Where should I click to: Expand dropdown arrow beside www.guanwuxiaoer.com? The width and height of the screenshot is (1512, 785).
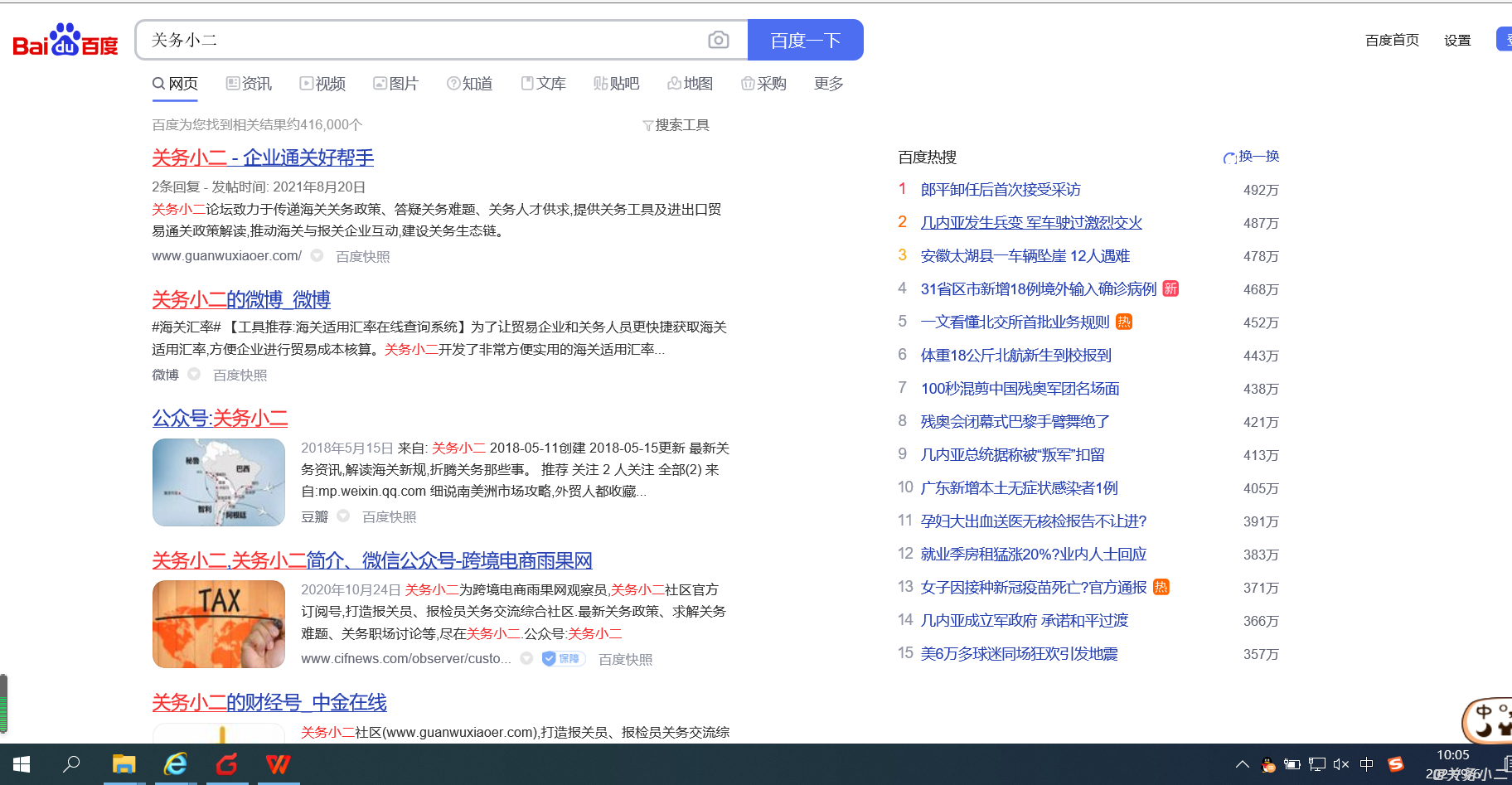point(317,256)
